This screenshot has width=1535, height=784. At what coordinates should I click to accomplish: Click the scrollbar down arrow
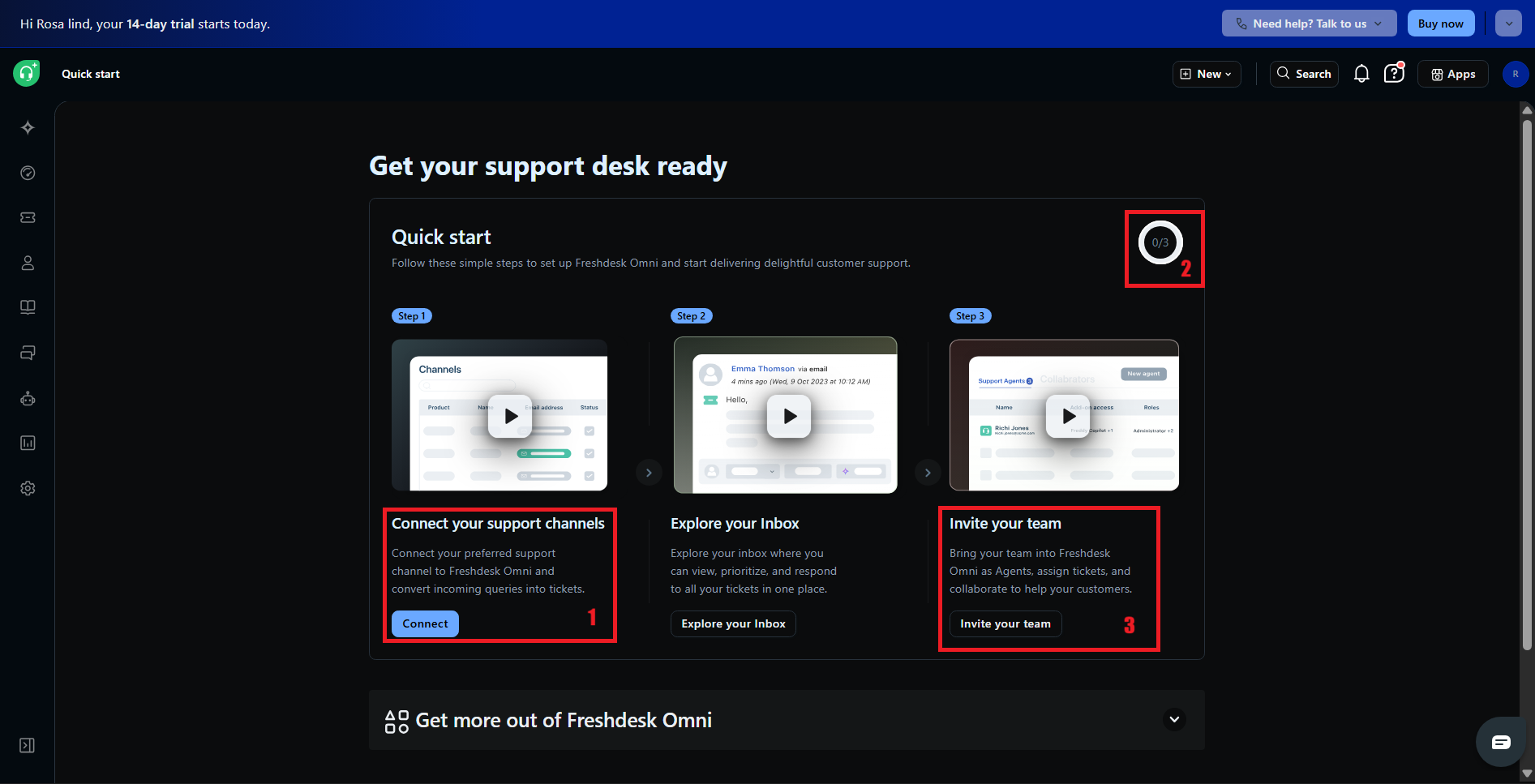coord(1527,773)
